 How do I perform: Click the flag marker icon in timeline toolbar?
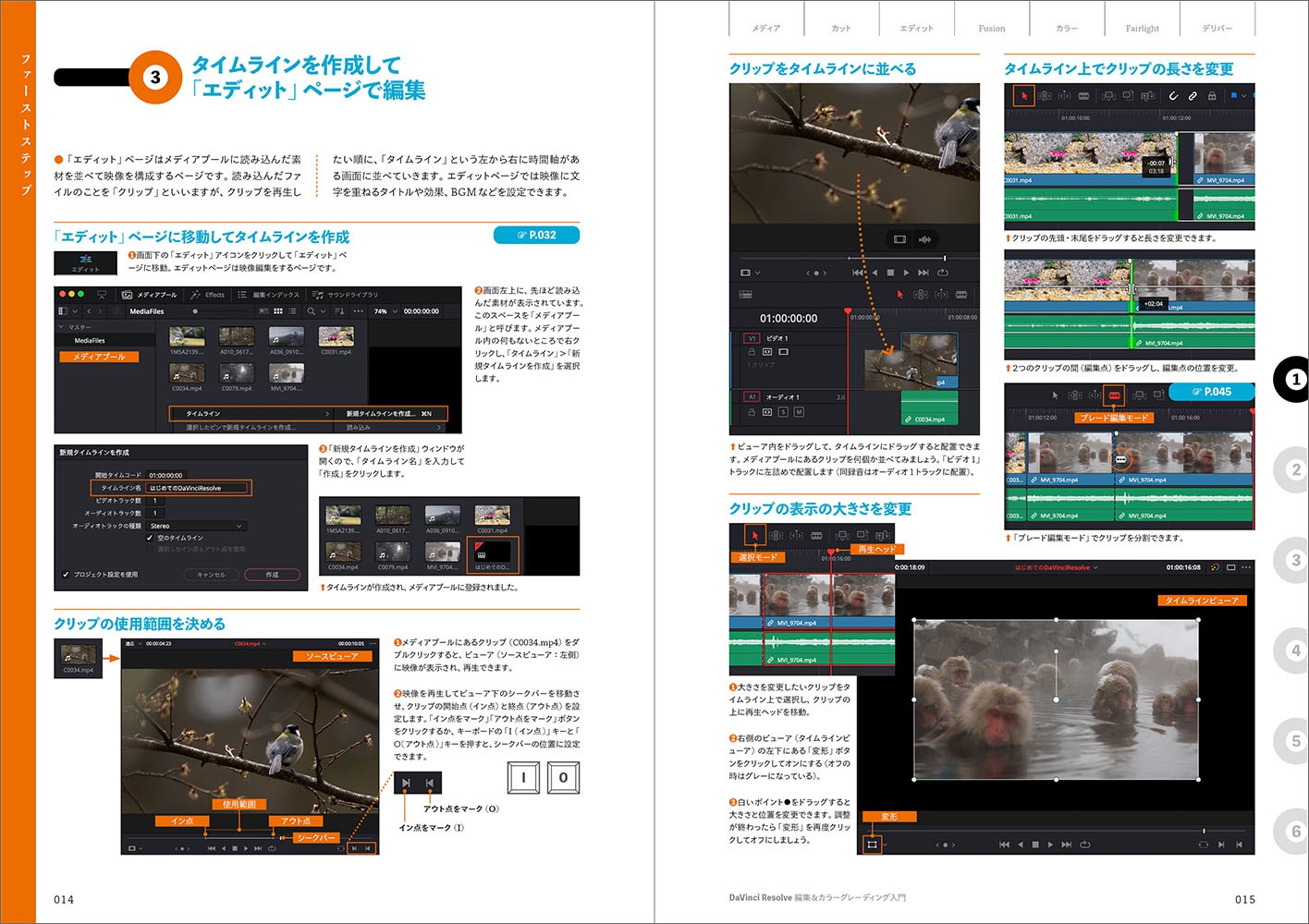[x=1233, y=95]
